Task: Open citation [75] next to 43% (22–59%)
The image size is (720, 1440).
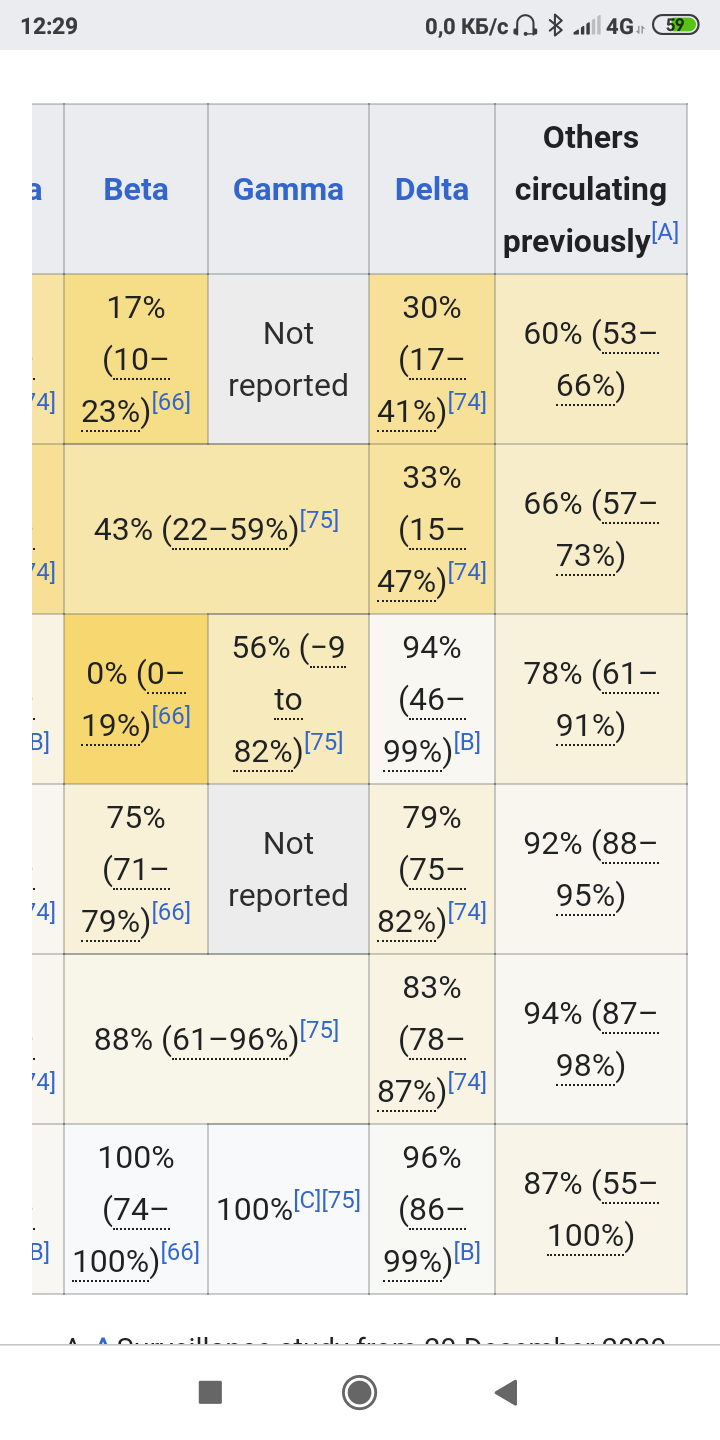Action: click(322, 520)
